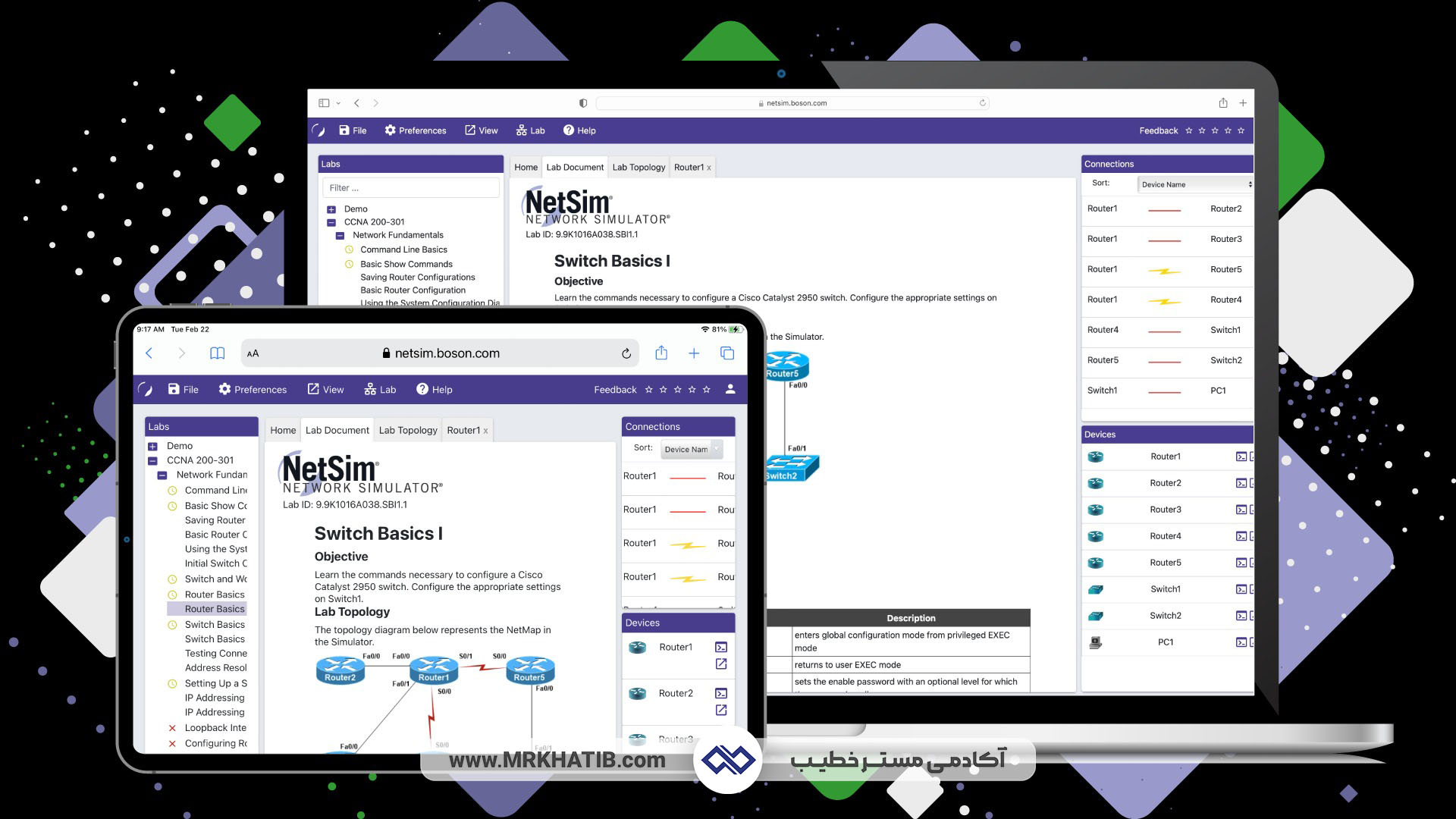
Task: Open the Sort by Device Name dropdown
Action: pos(1195,183)
